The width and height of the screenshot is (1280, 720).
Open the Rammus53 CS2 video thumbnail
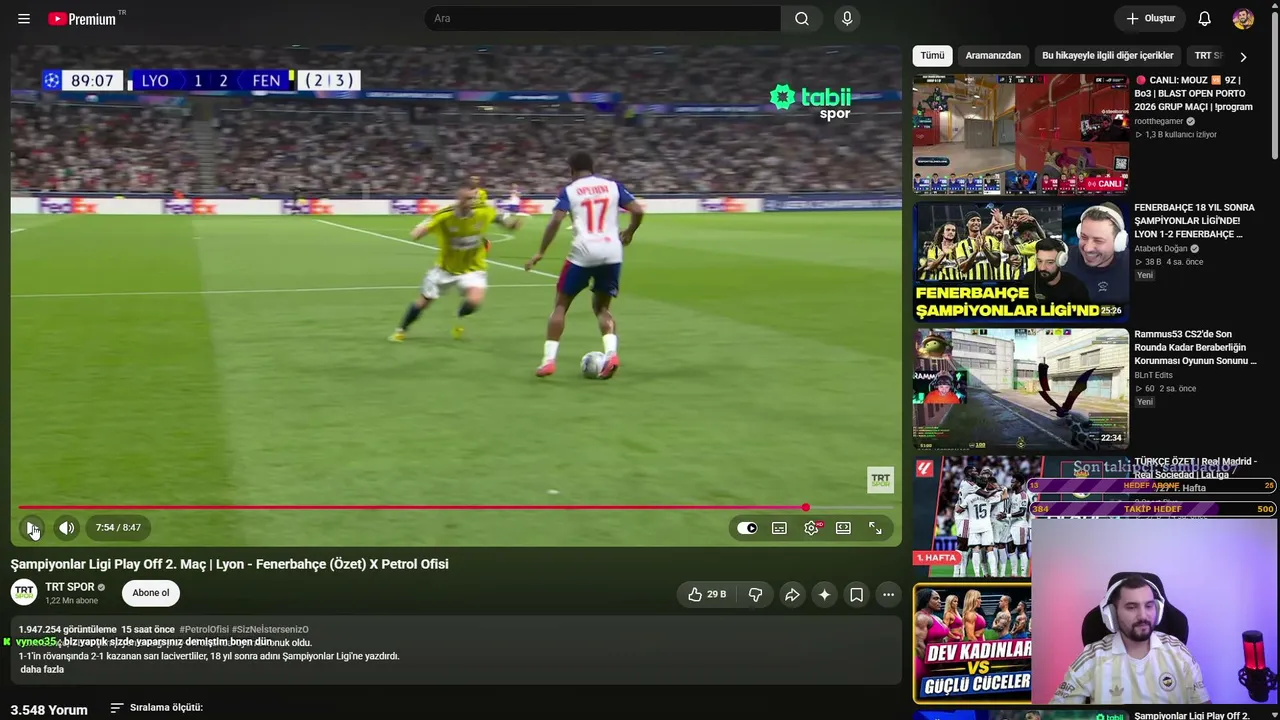pos(1020,389)
